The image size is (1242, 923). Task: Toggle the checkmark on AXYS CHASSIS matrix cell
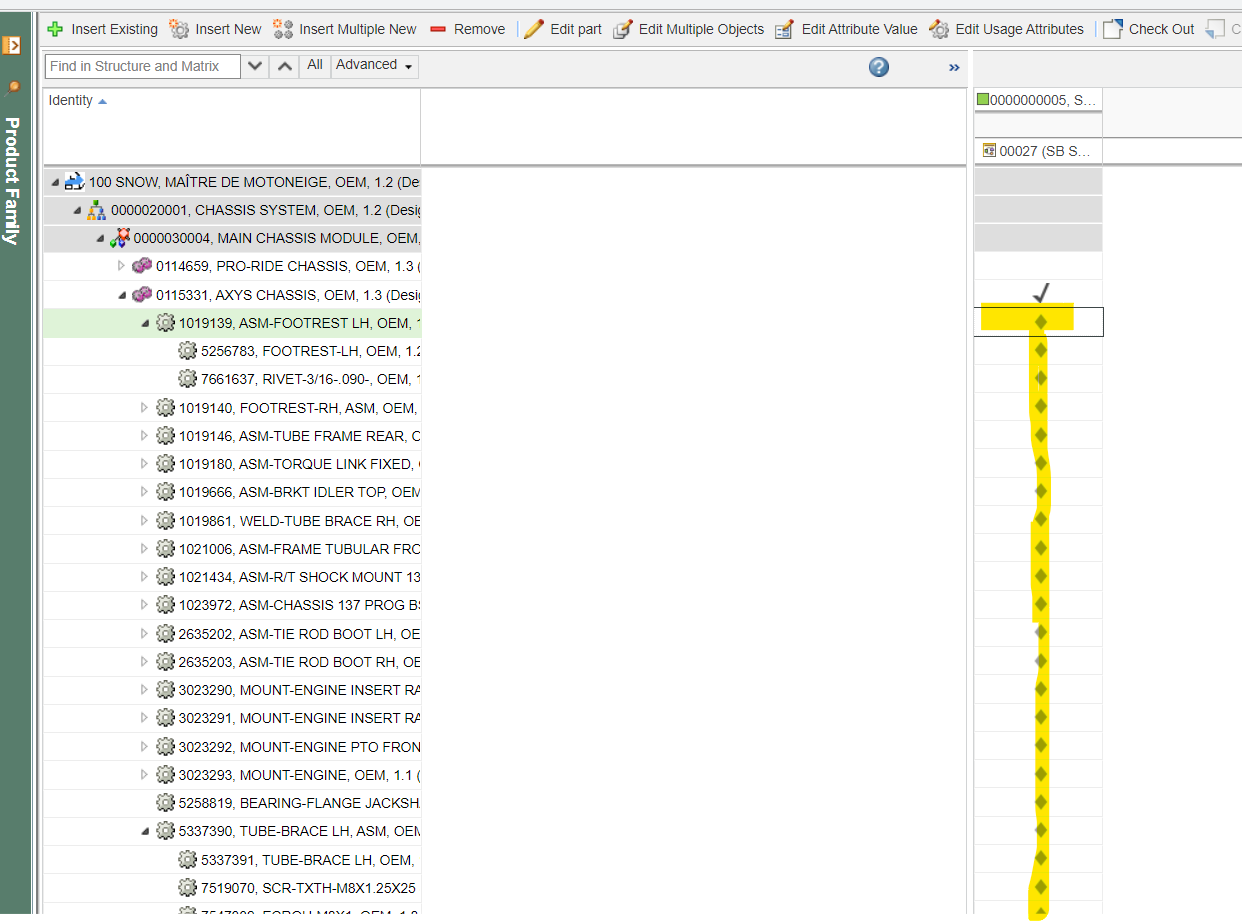click(1040, 294)
